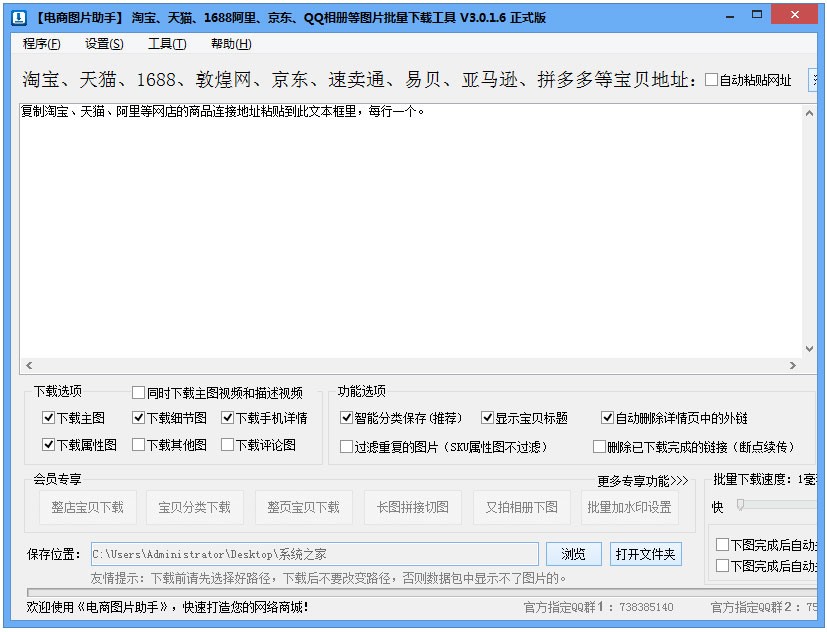Check the second 下图完成后自动 checkbox
Screen dimensions: 827x632
[x=723, y=566]
